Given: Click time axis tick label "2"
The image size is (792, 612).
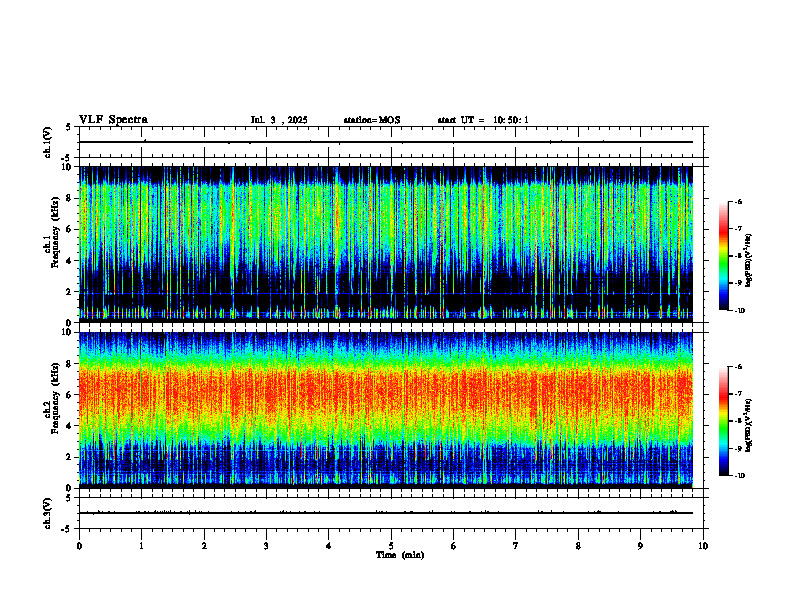Looking at the screenshot, I should pos(204,546).
